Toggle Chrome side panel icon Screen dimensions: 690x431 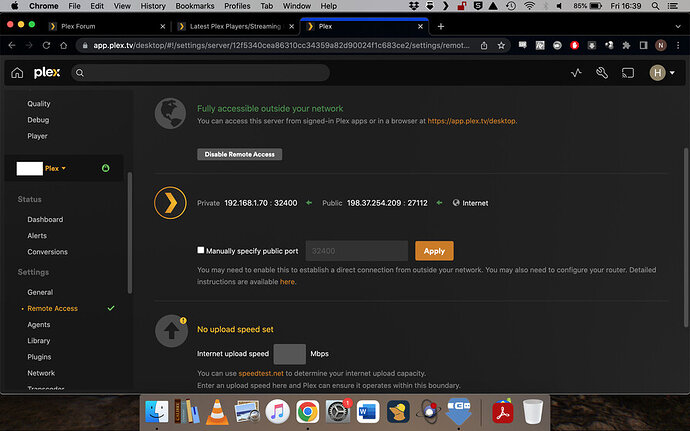(x=643, y=45)
